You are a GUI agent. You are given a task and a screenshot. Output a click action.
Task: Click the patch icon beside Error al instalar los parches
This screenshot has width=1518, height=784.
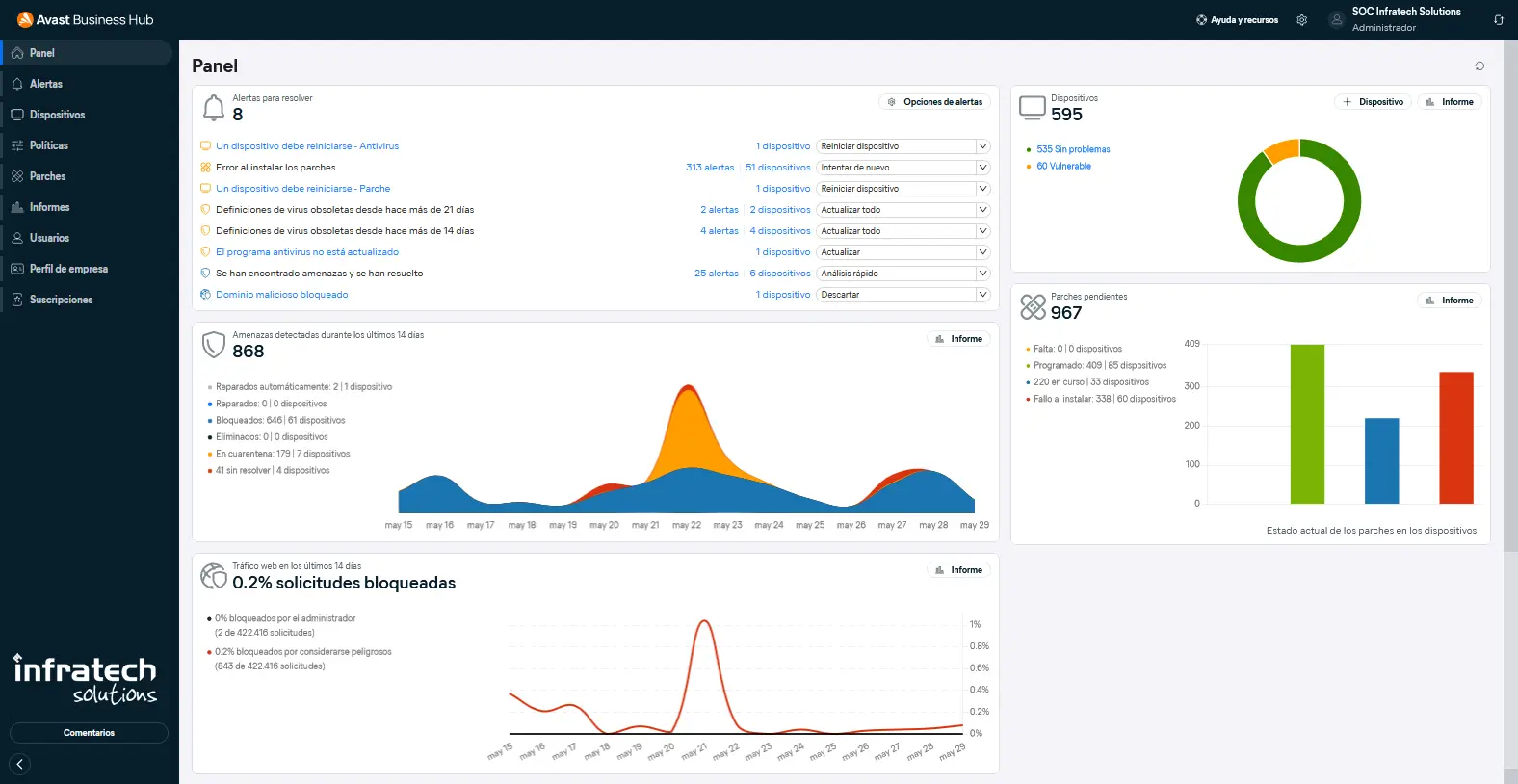(x=205, y=168)
